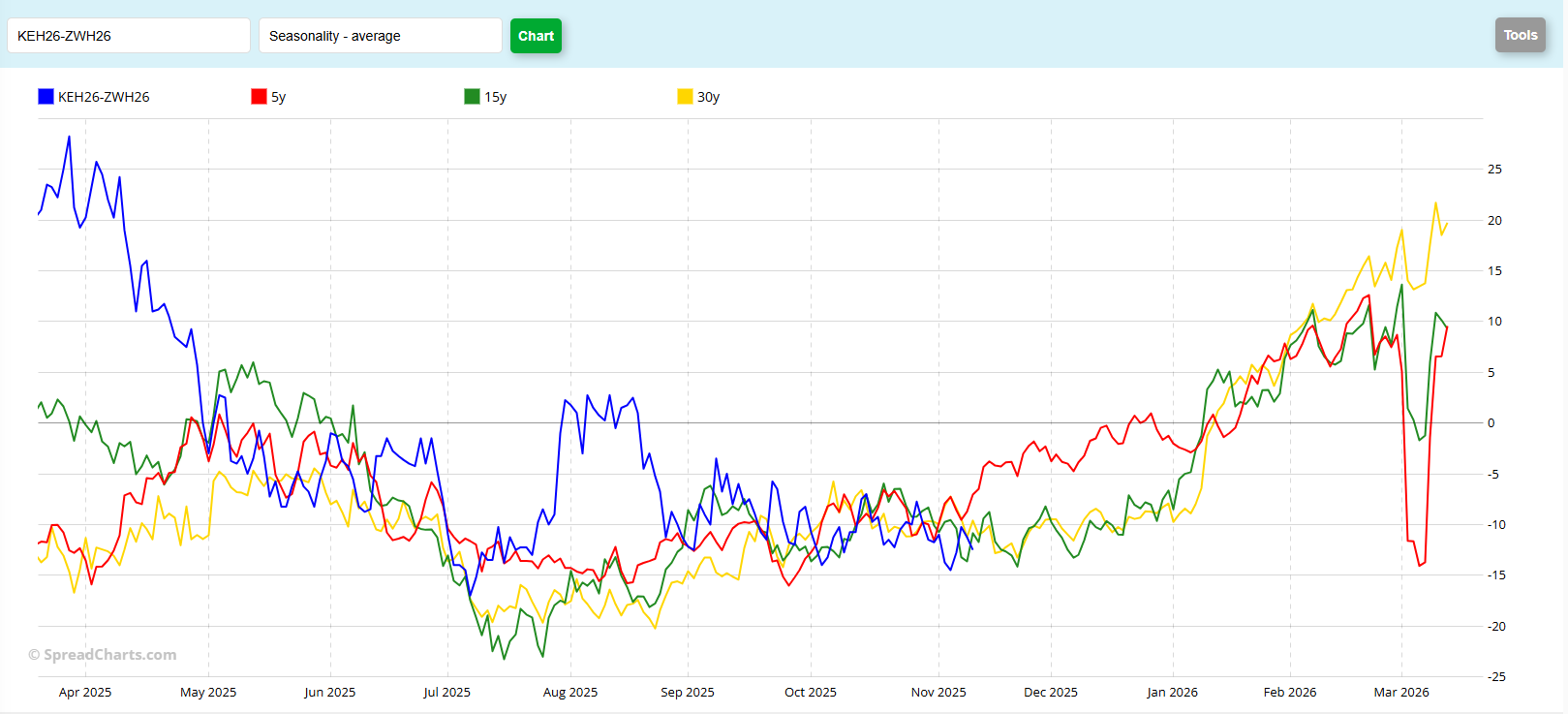Viewport: 1568px width, 714px height.
Task: Click the yellow 30y legend swatch
Action: coord(685,97)
